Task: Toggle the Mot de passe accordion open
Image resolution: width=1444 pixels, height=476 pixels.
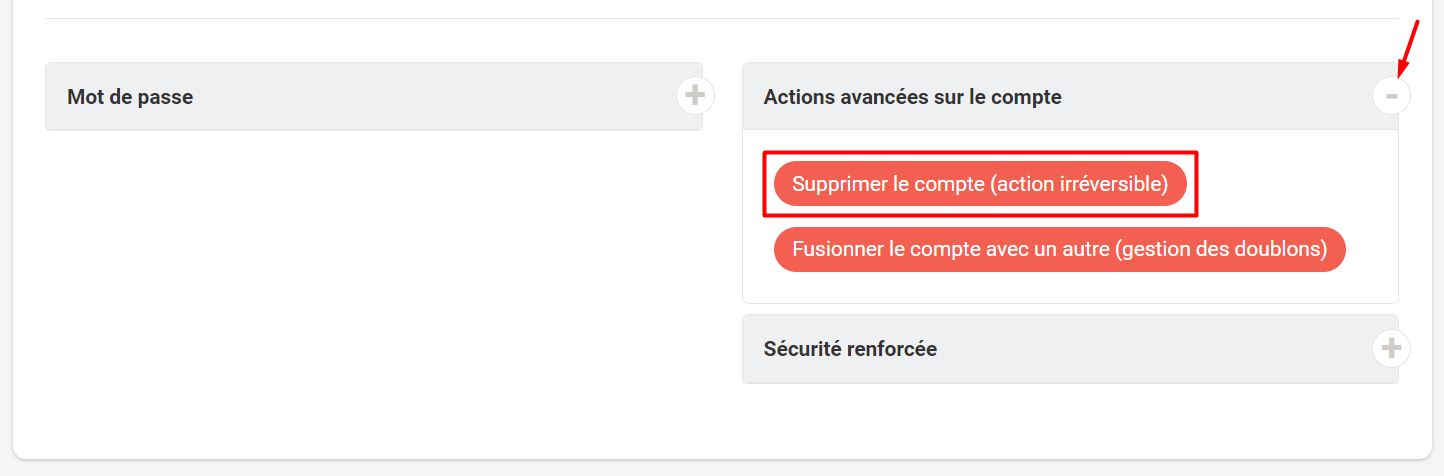Action: pos(695,96)
